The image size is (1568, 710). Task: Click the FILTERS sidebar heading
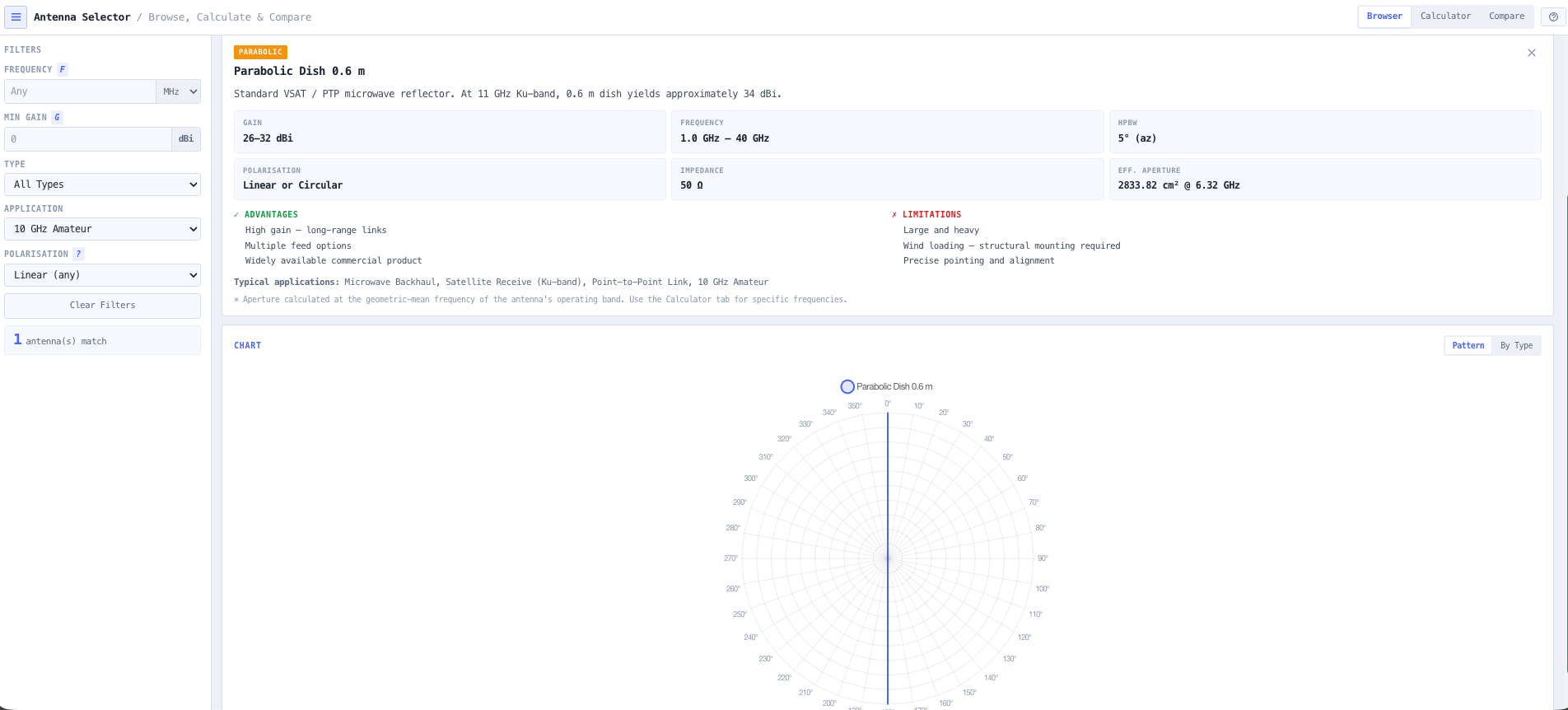22,49
